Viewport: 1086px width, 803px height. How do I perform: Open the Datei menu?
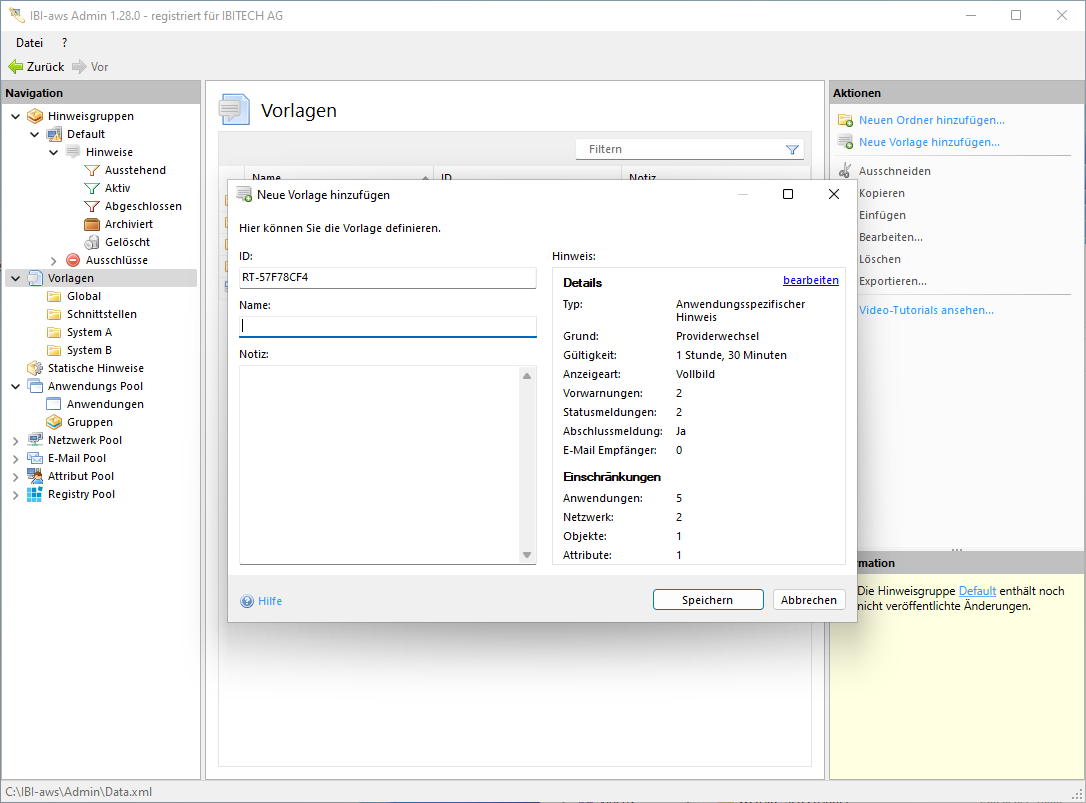pos(29,43)
